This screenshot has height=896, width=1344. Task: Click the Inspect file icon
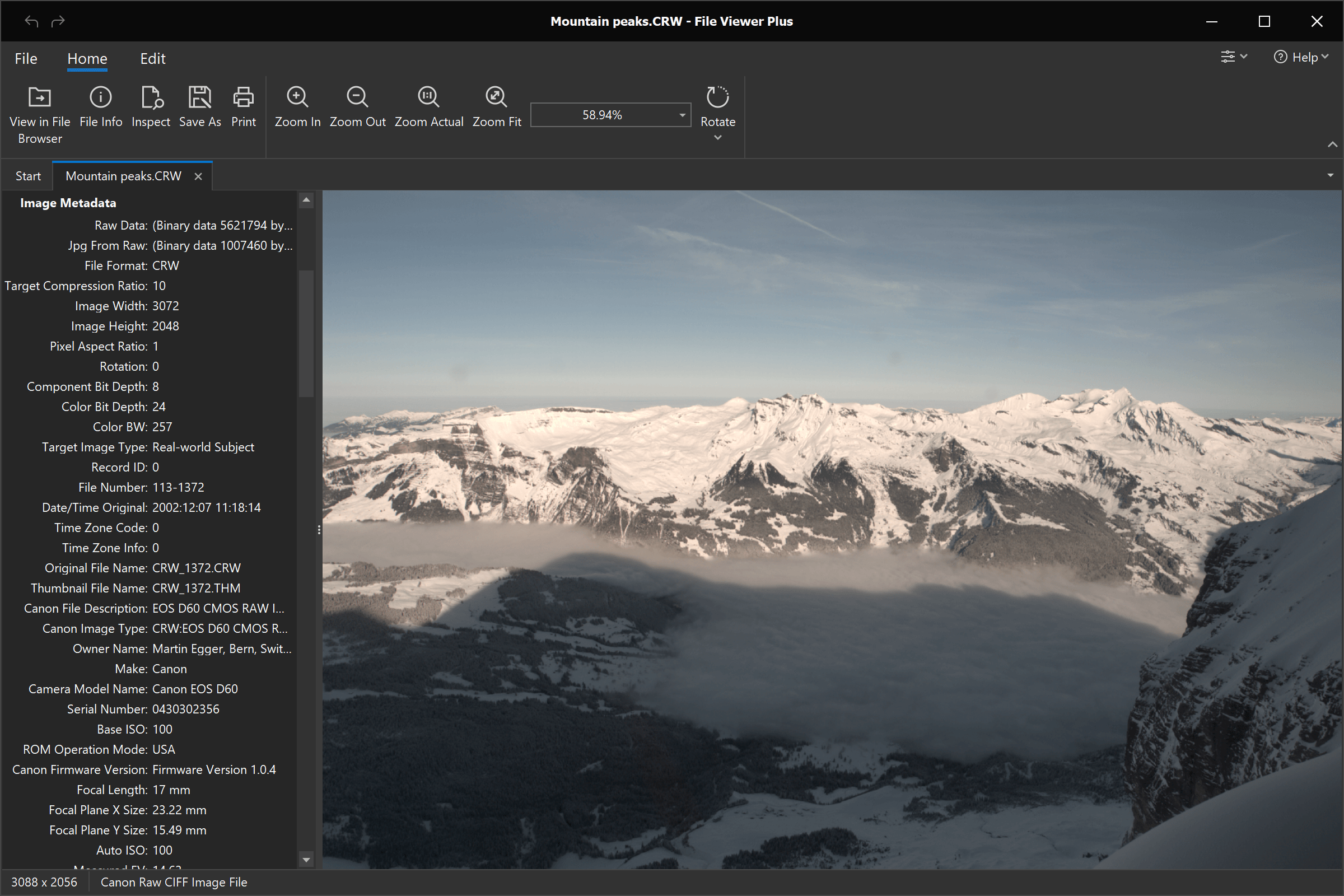pos(151,97)
